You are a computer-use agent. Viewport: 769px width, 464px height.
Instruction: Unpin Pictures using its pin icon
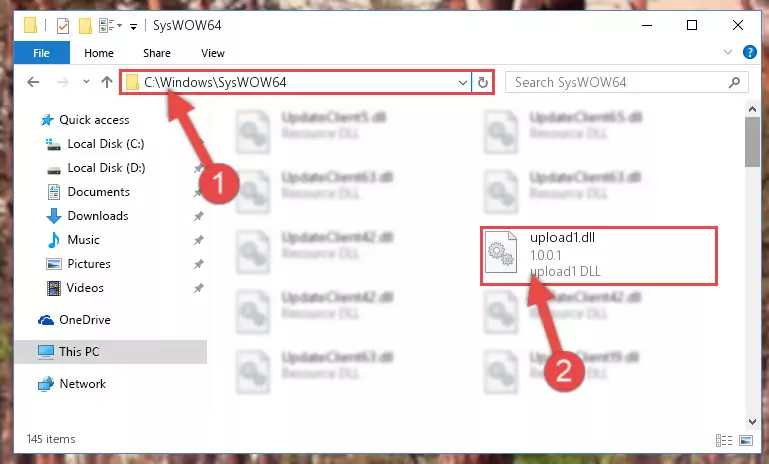(199, 264)
